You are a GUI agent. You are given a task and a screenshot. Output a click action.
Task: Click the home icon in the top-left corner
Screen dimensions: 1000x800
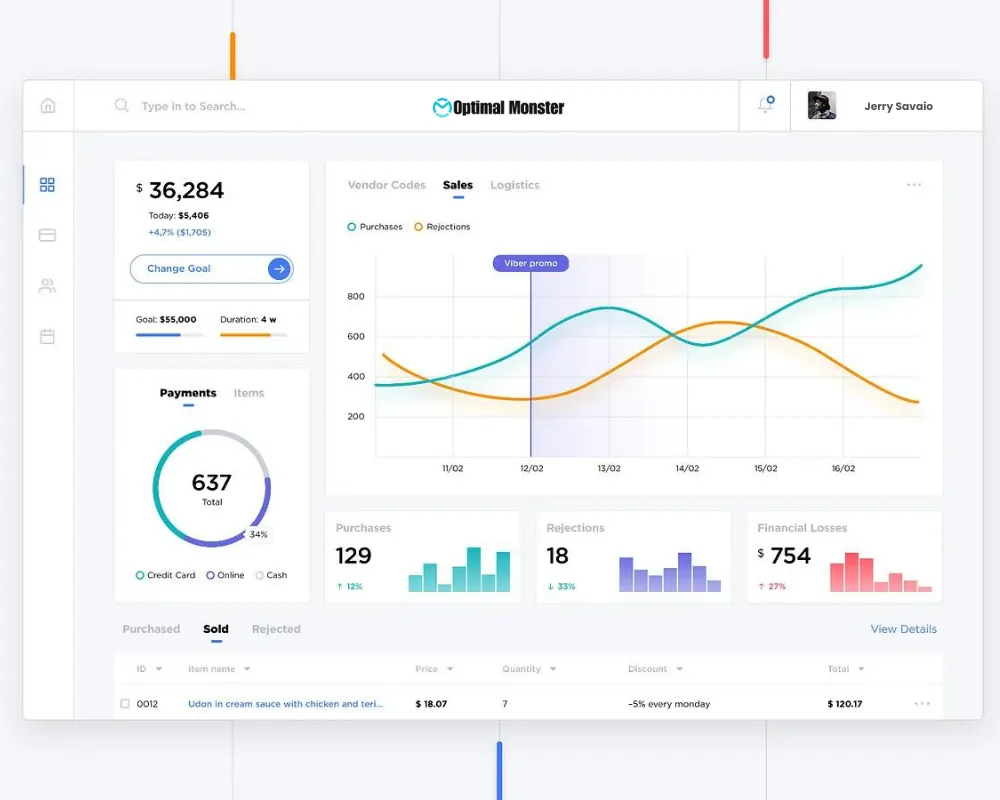coord(48,106)
